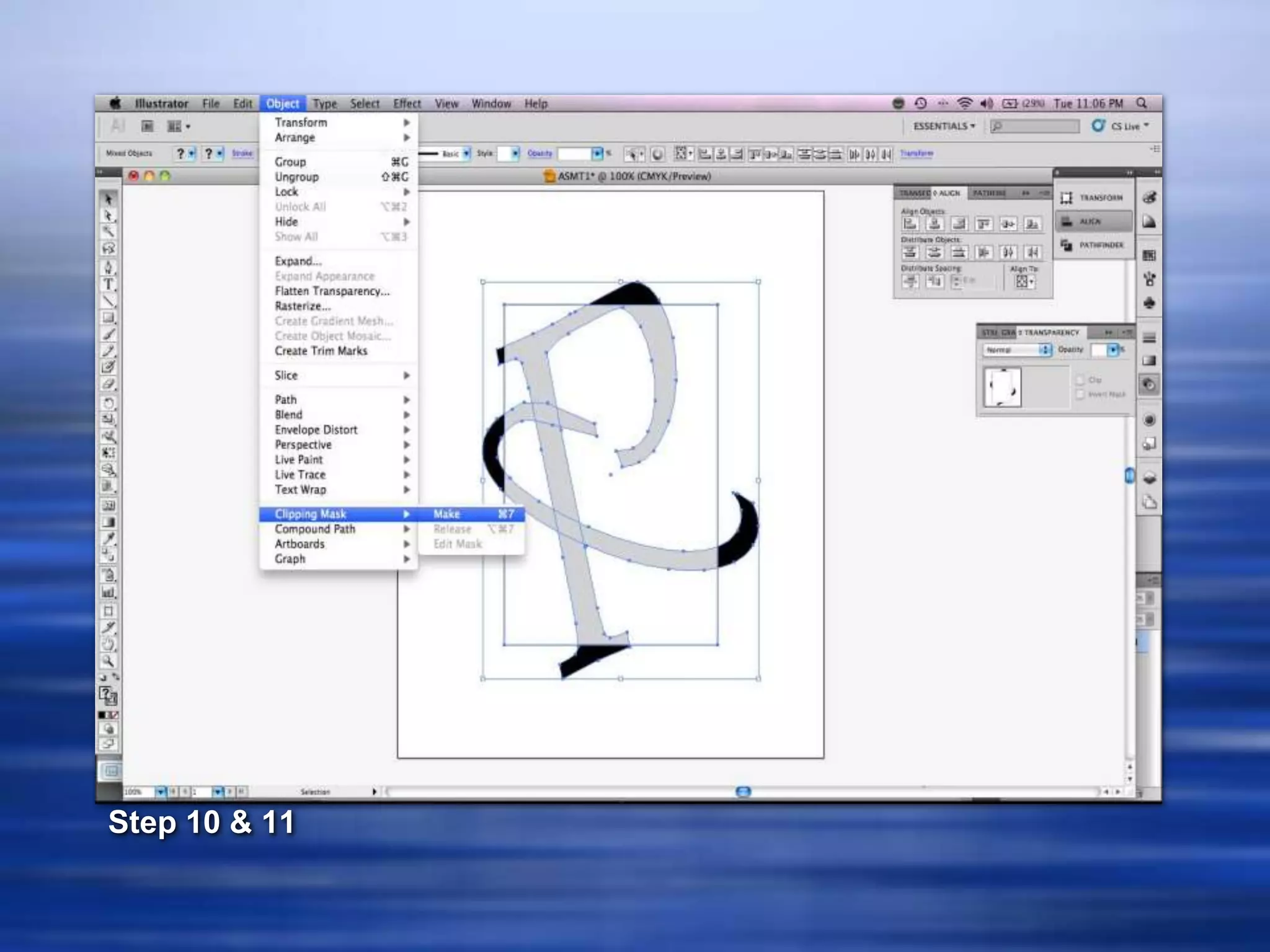Viewport: 1270px width, 952px height.
Task: Click the horizontal align left icon
Action: [910, 224]
